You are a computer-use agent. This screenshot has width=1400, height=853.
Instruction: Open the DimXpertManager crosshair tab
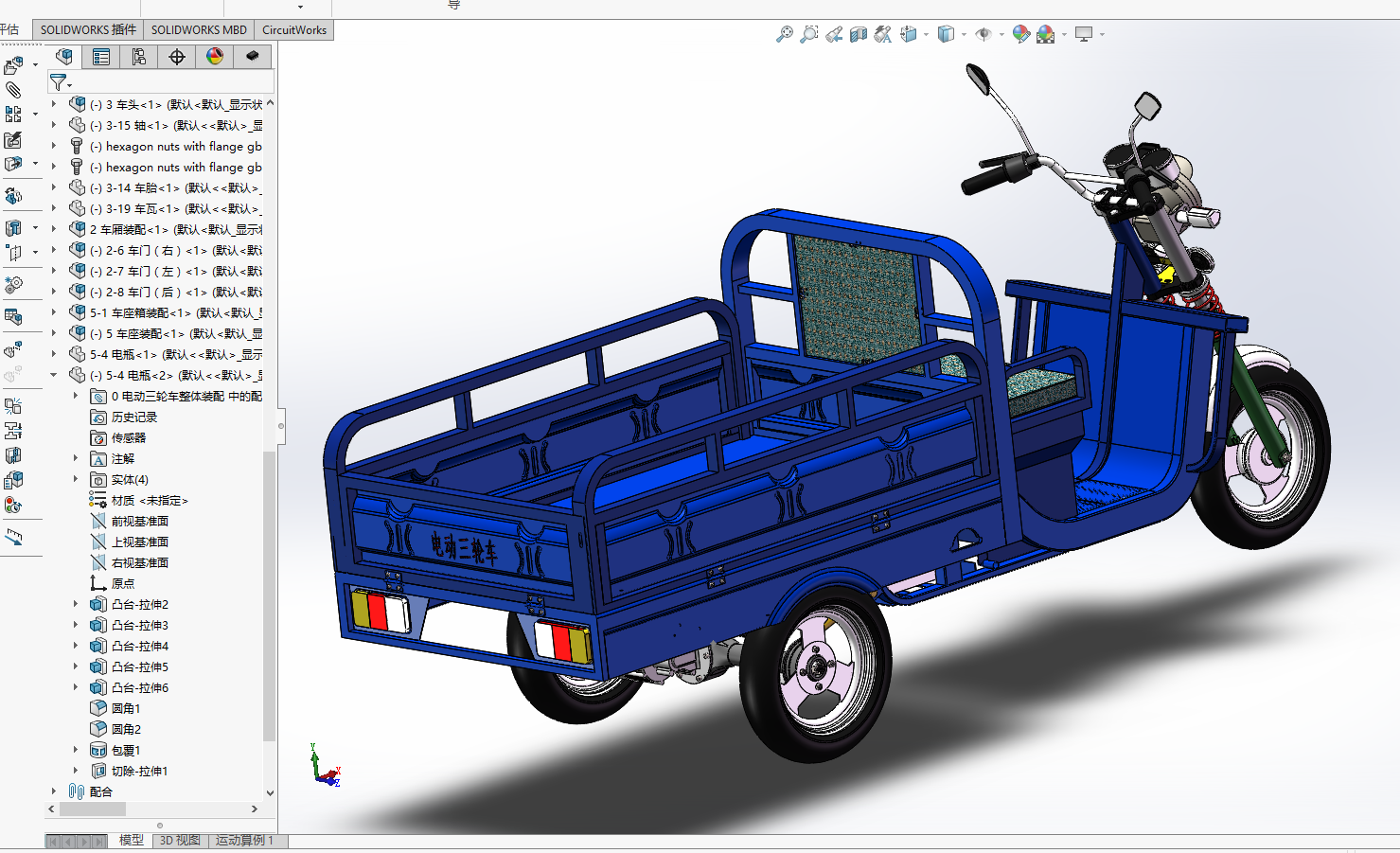(177, 57)
